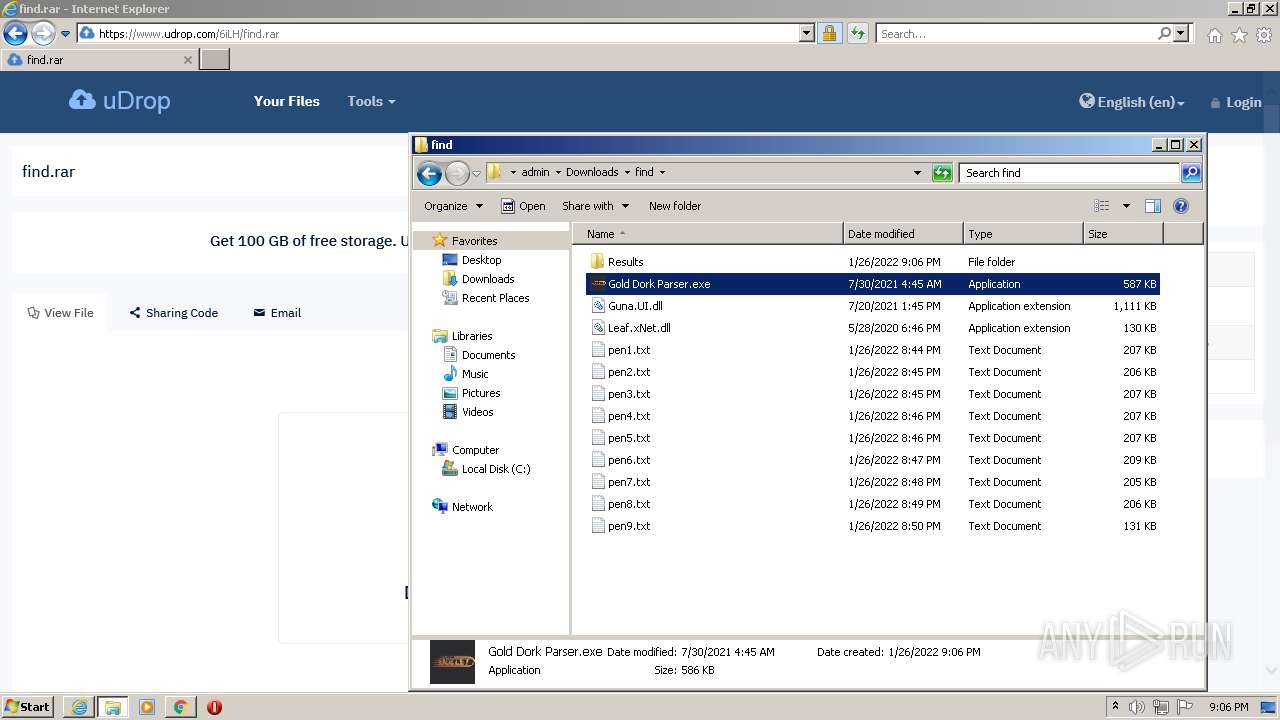The height and width of the screenshot is (720, 1280).
Task: Click the Explorer Back arrow in find window
Action: (x=429, y=174)
